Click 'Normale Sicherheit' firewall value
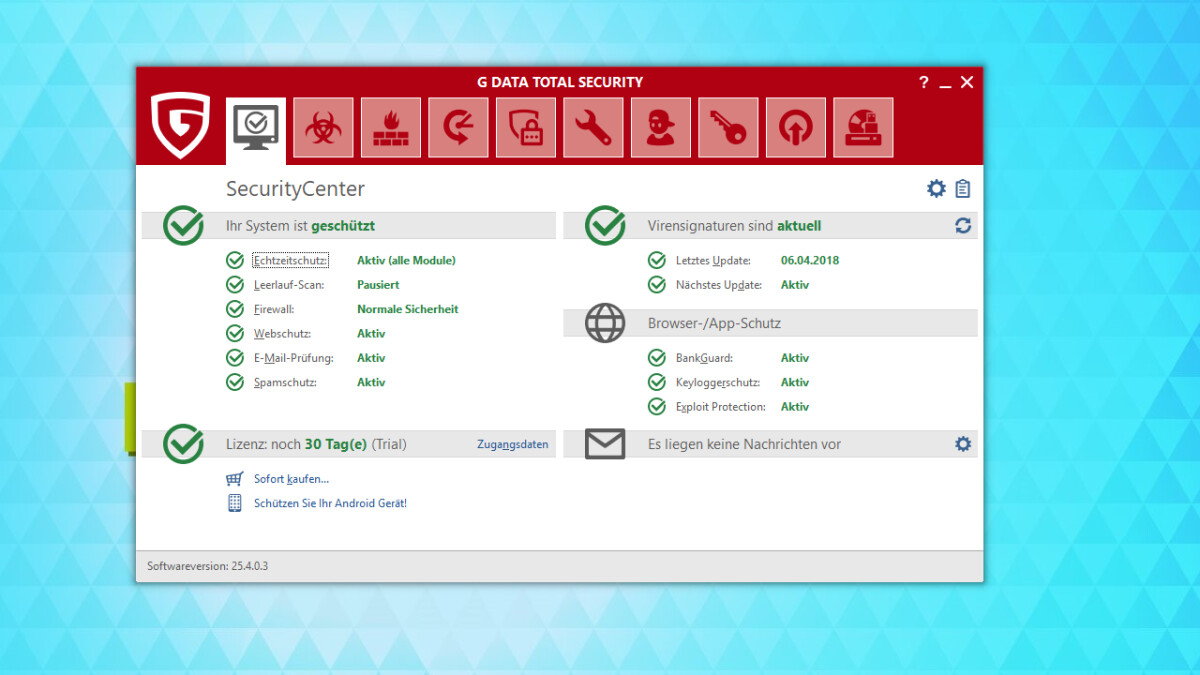The height and width of the screenshot is (675, 1200). tap(408, 309)
